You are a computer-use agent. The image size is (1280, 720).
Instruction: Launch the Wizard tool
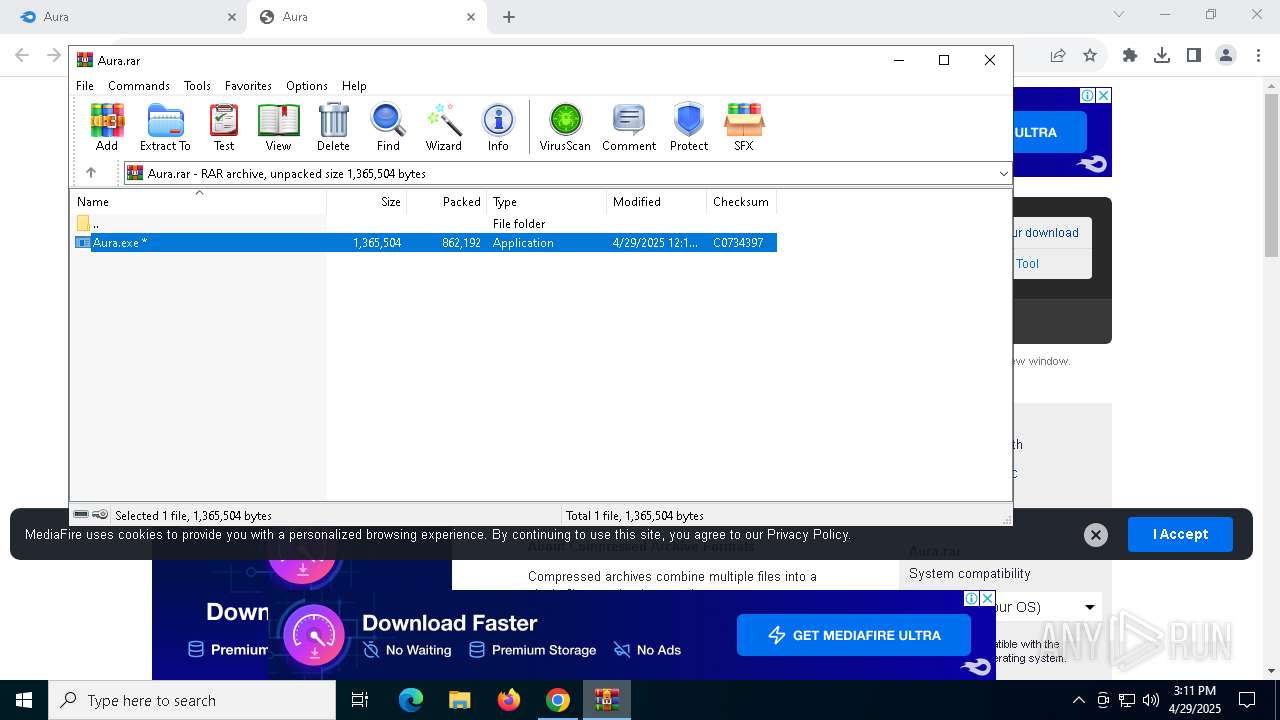[x=443, y=127]
